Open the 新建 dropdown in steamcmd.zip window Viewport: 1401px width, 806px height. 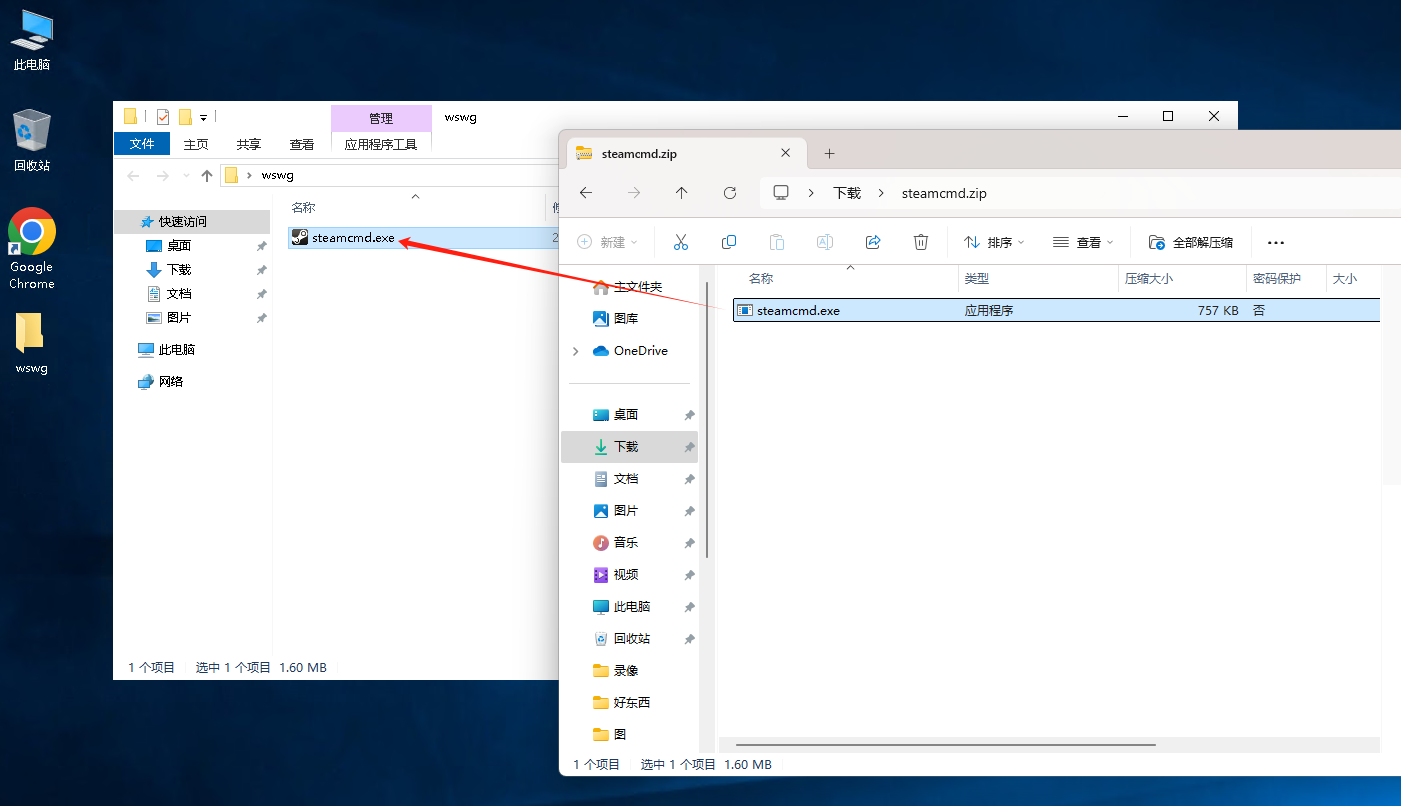point(608,242)
